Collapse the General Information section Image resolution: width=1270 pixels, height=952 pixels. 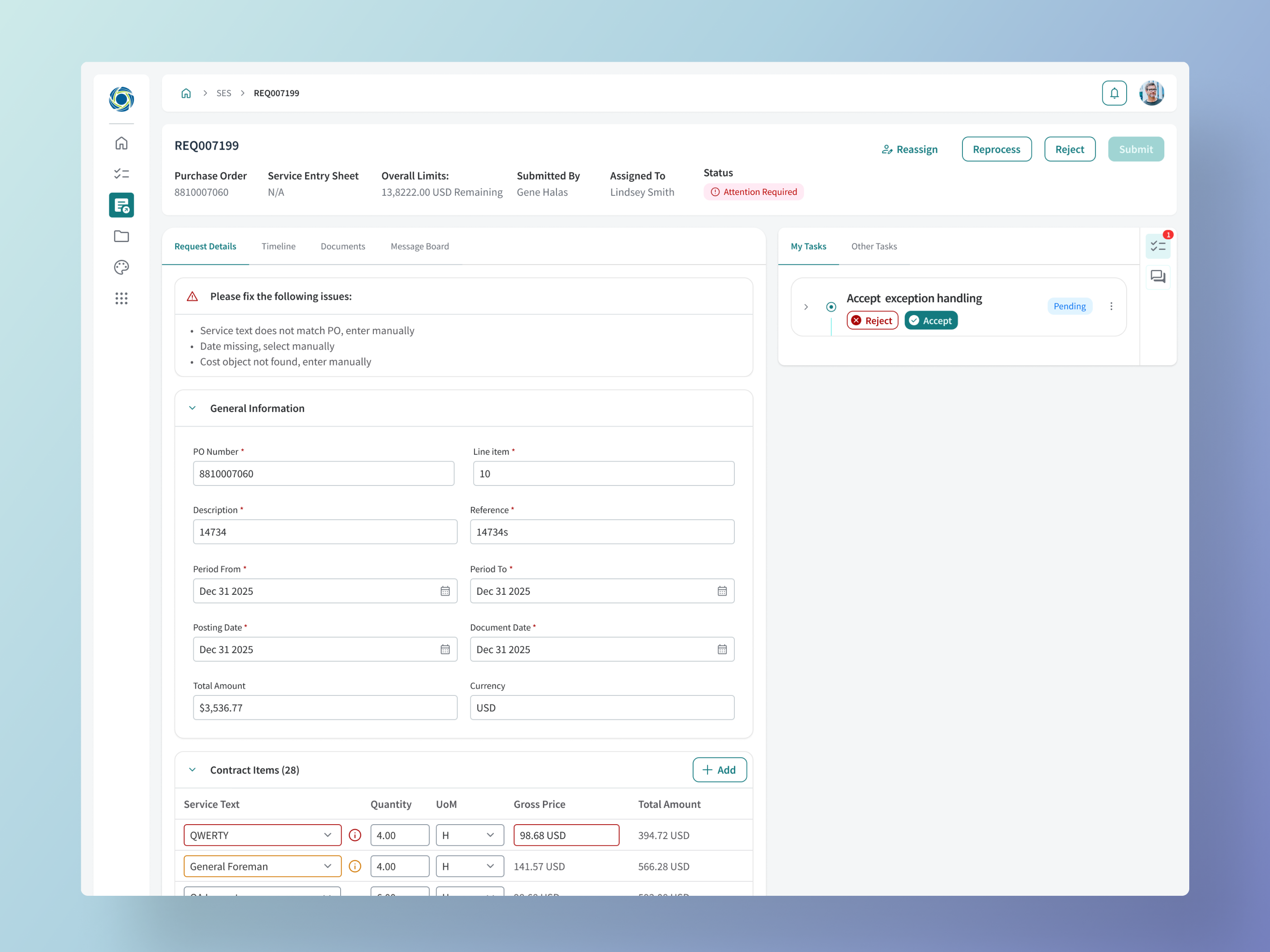[192, 408]
